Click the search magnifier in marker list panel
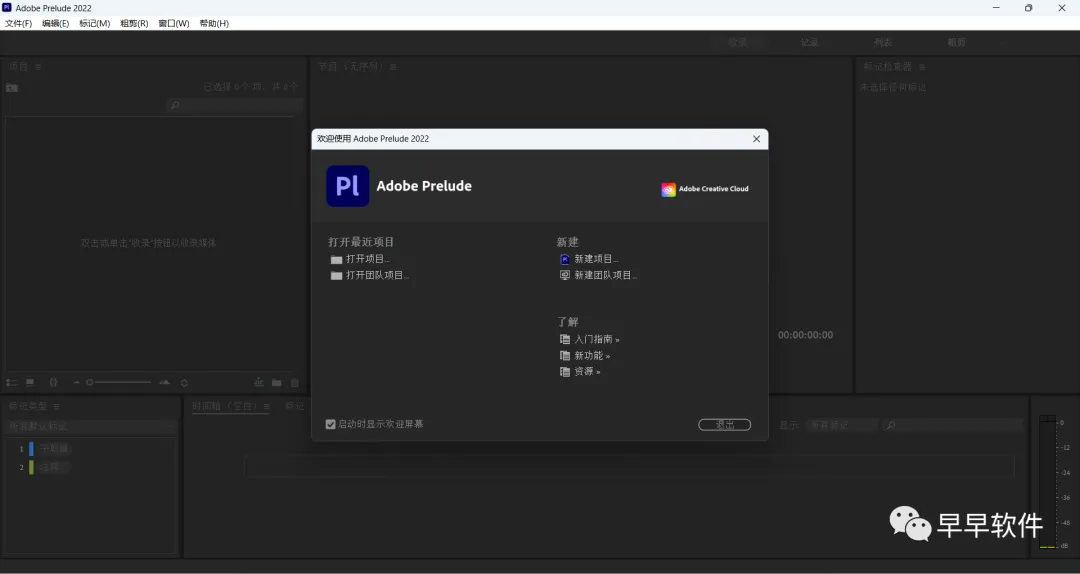The width and height of the screenshot is (1080, 574). click(x=891, y=426)
